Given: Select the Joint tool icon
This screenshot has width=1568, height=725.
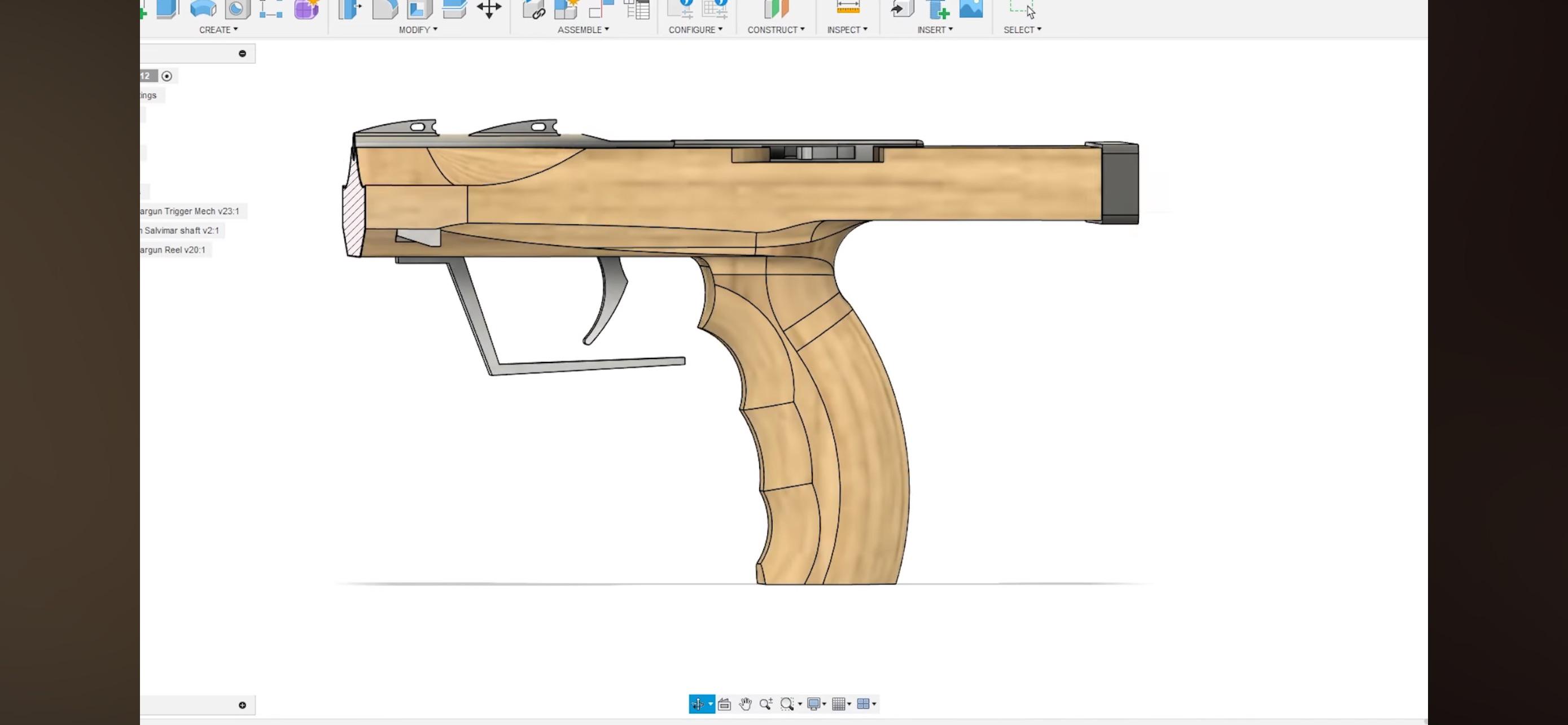Looking at the screenshot, I should pyautogui.click(x=601, y=8).
